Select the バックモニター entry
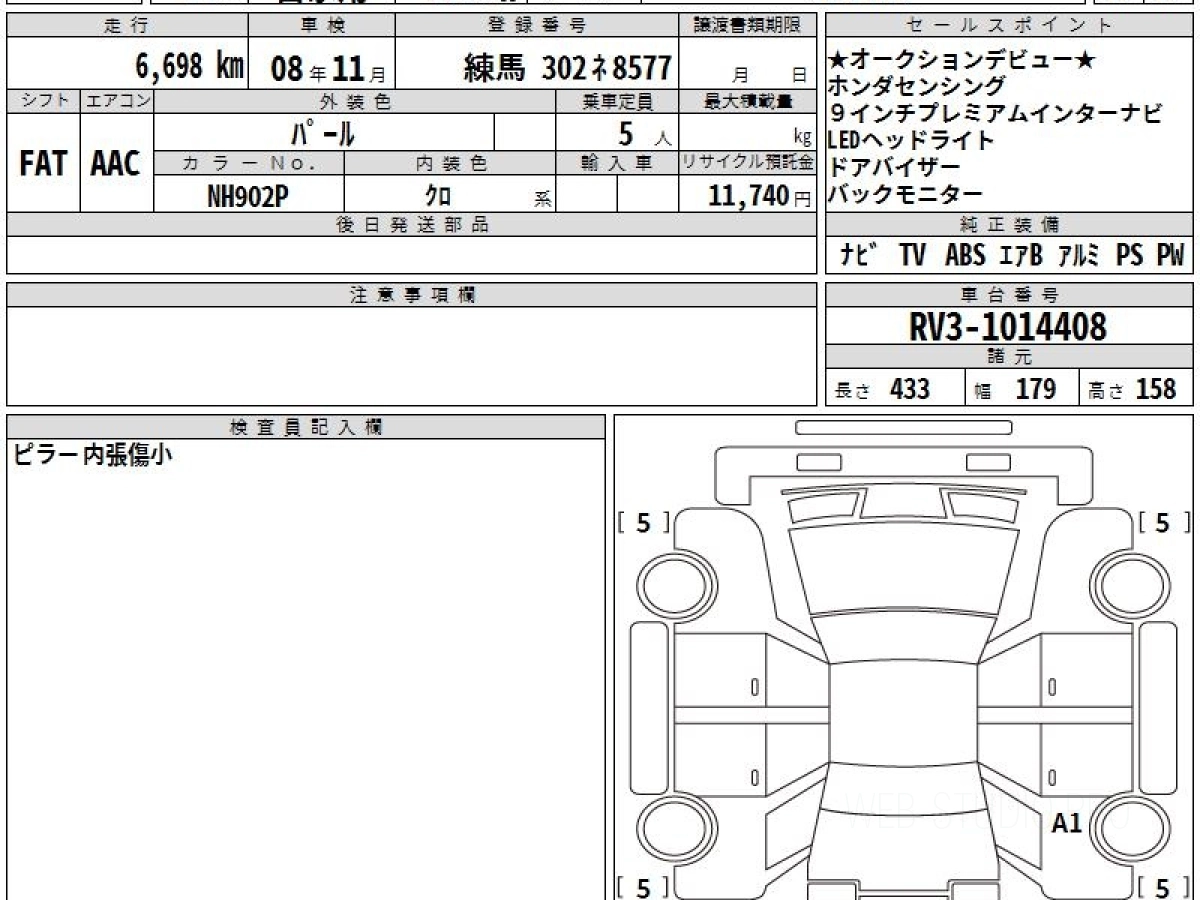Screen dimensions: 1200x900 [906, 194]
